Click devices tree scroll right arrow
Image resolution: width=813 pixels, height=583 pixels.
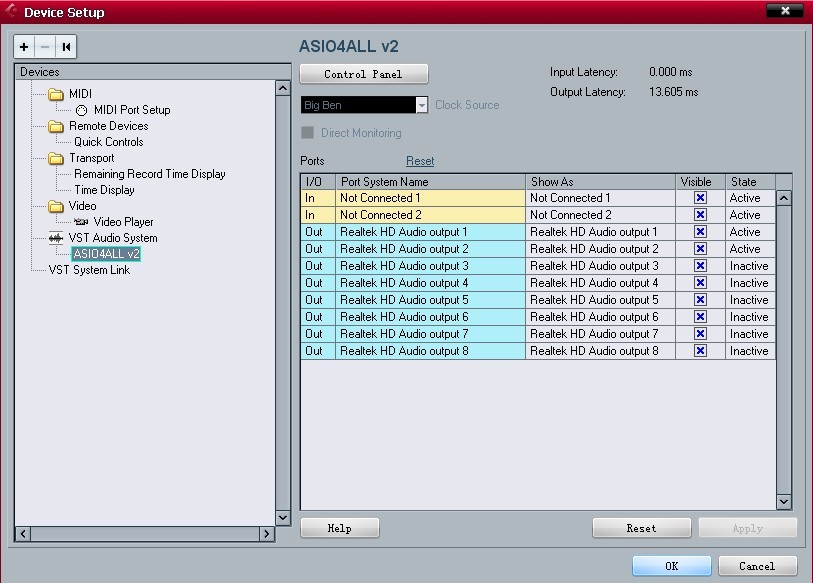pos(267,534)
